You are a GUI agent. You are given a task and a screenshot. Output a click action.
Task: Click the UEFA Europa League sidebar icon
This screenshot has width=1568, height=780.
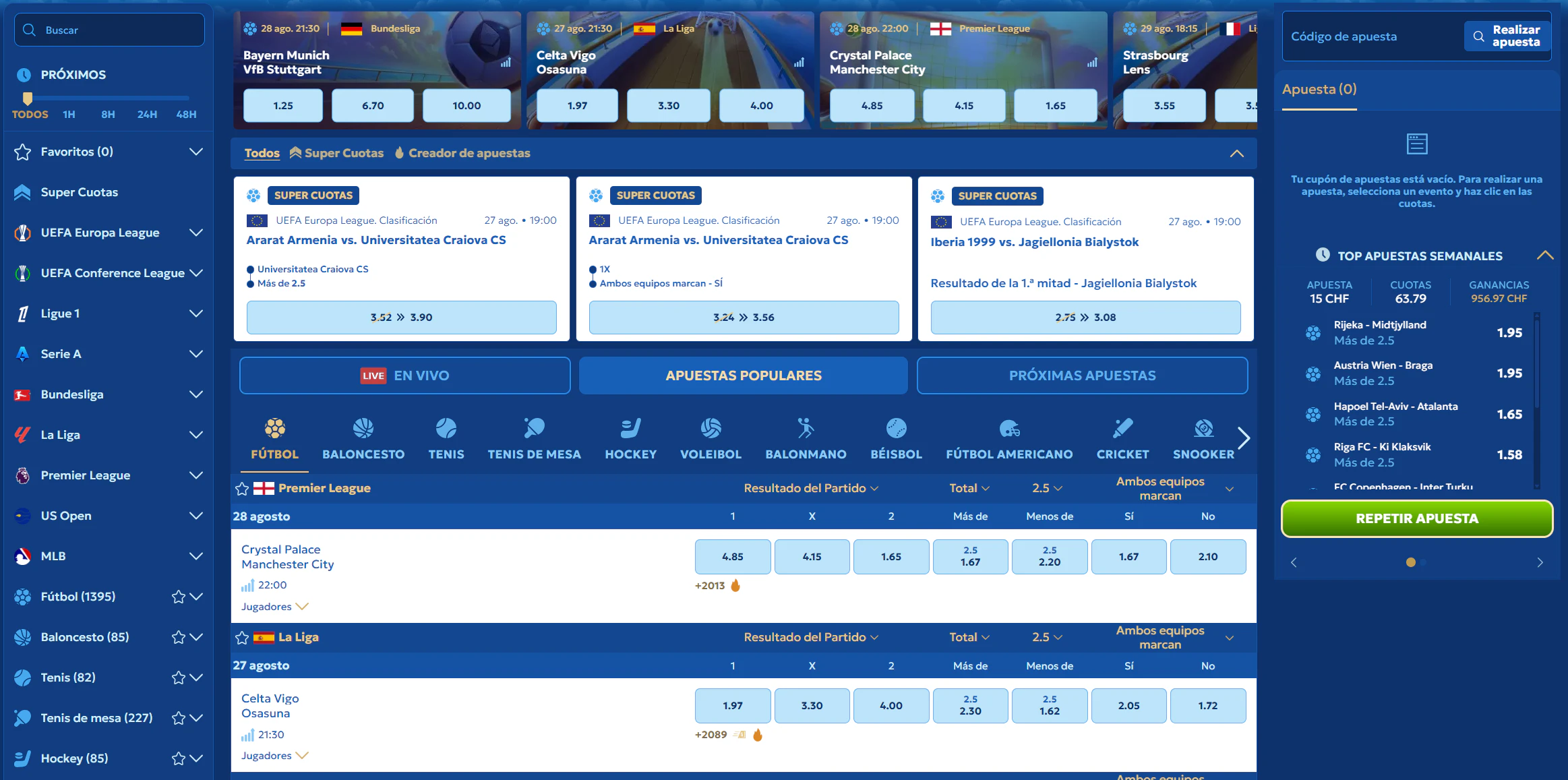point(22,233)
